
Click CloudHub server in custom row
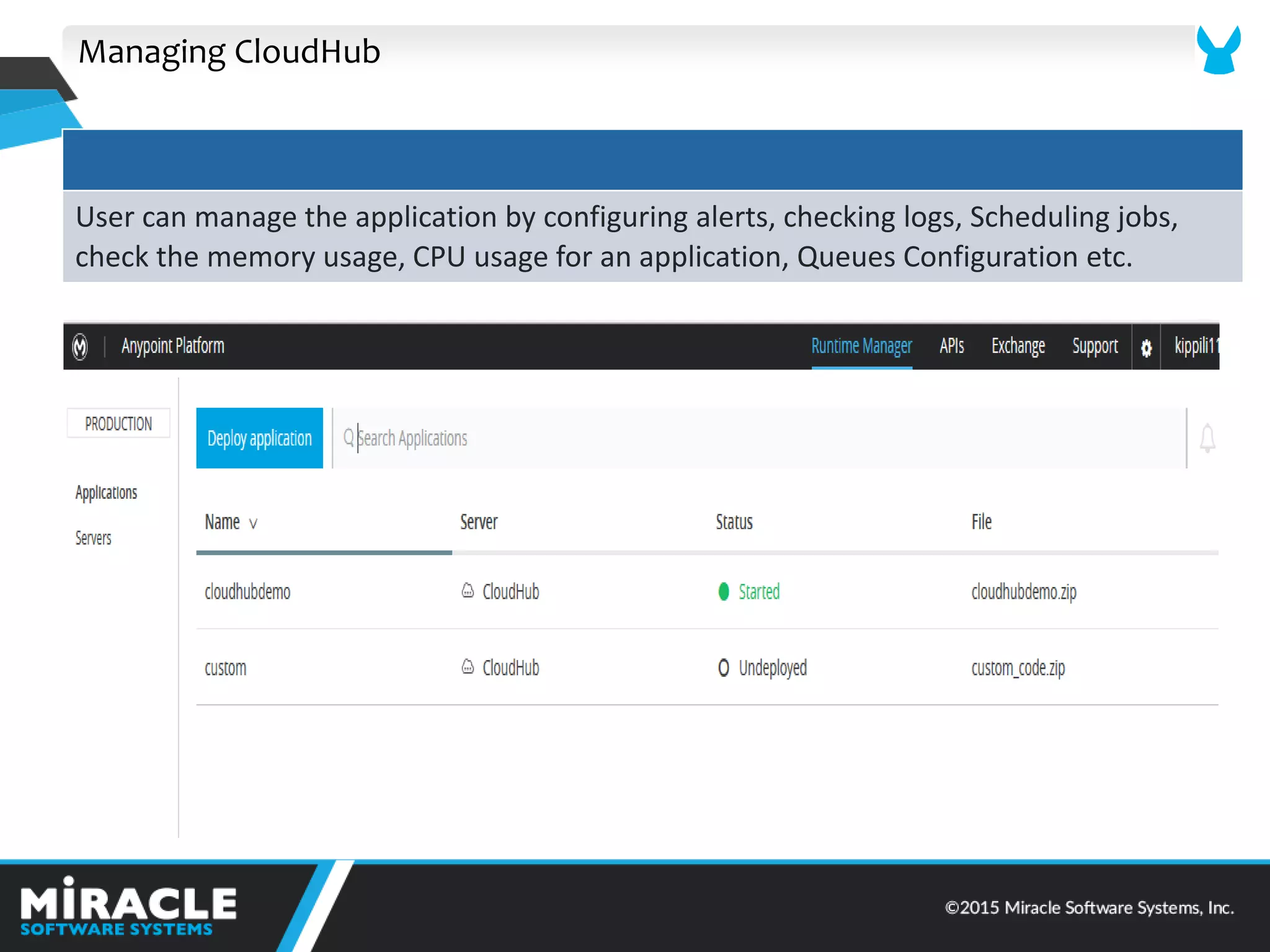[510, 668]
